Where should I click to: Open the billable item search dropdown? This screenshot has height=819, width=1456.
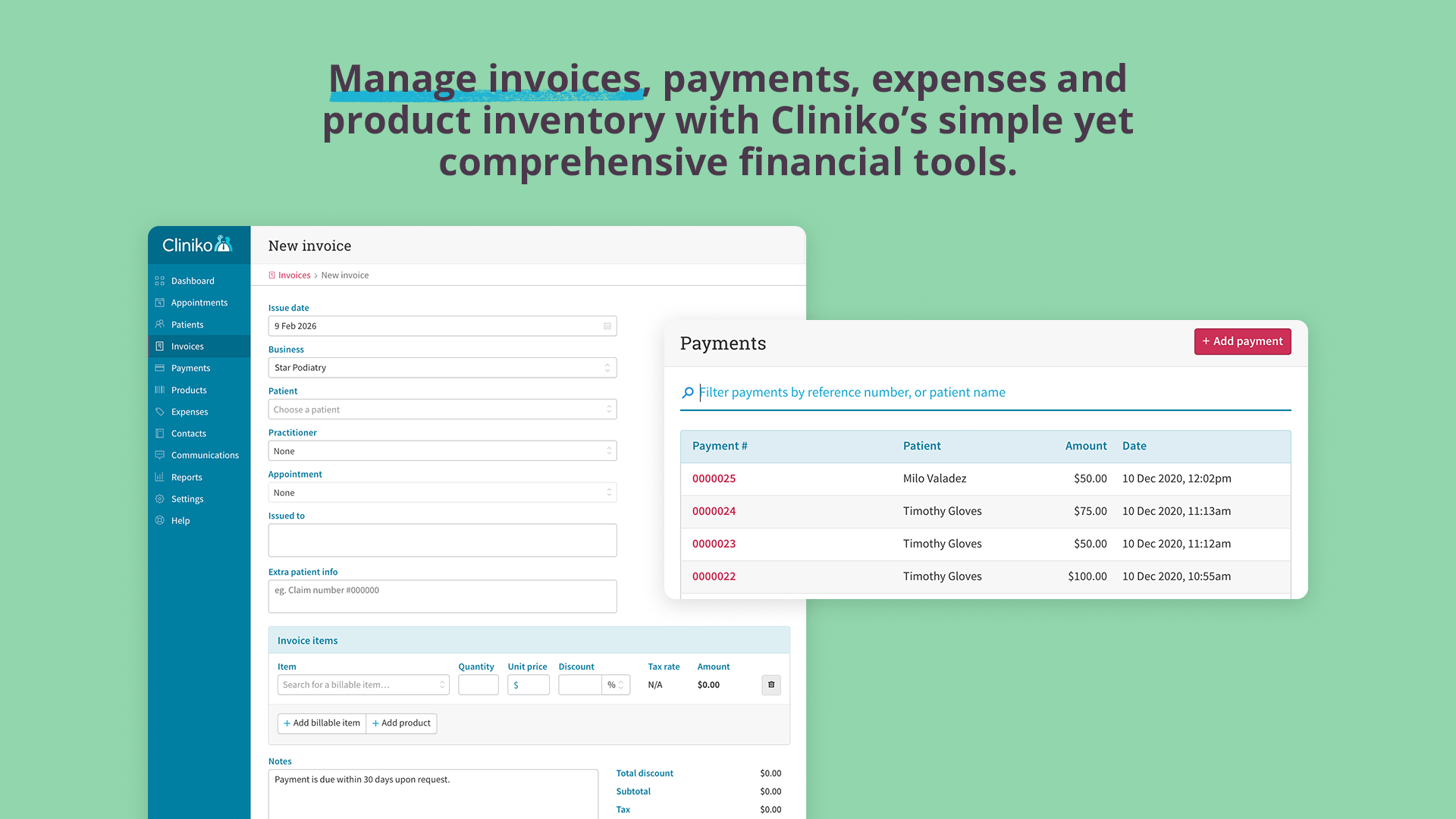click(x=363, y=685)
